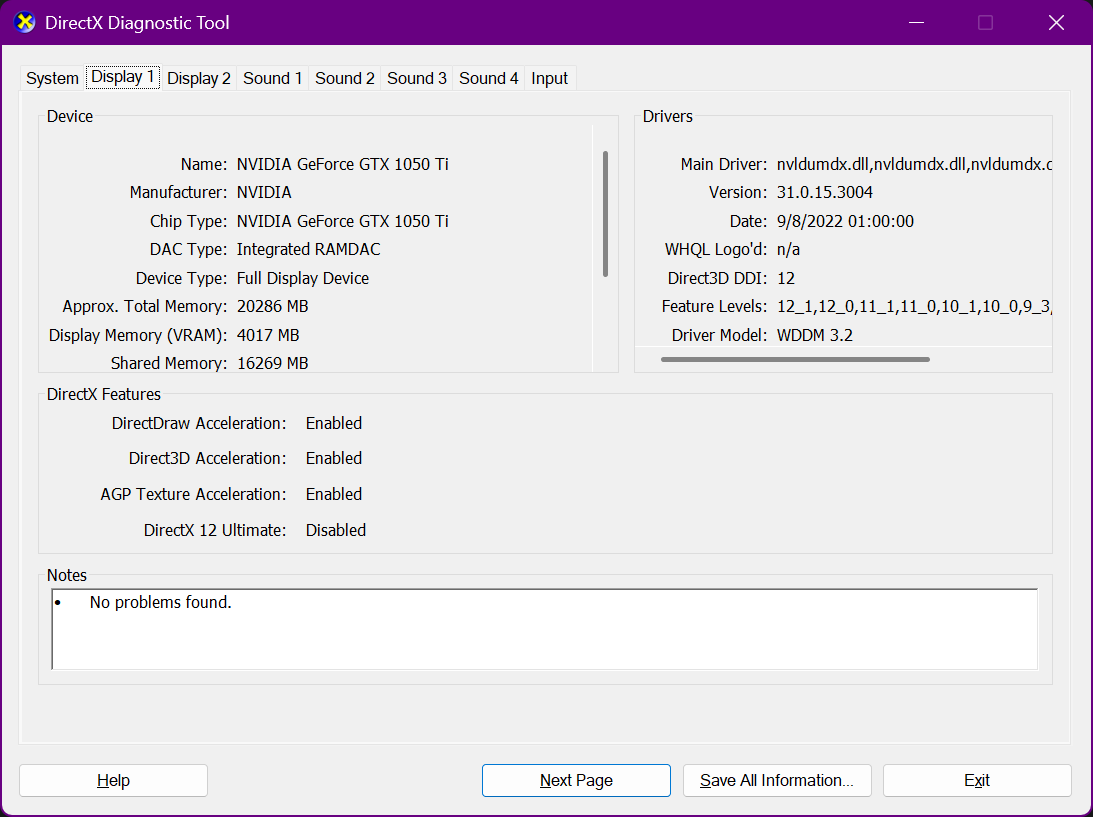Select the Sound 4 tab
The width and height of the screenshot is (1093, 817).
pyautogui.click(x=489, y=78)
